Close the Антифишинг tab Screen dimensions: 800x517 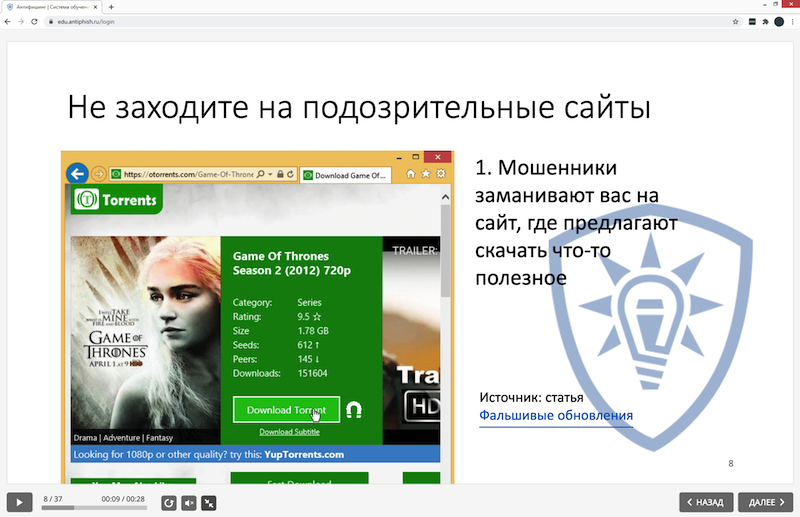point(95,7)
